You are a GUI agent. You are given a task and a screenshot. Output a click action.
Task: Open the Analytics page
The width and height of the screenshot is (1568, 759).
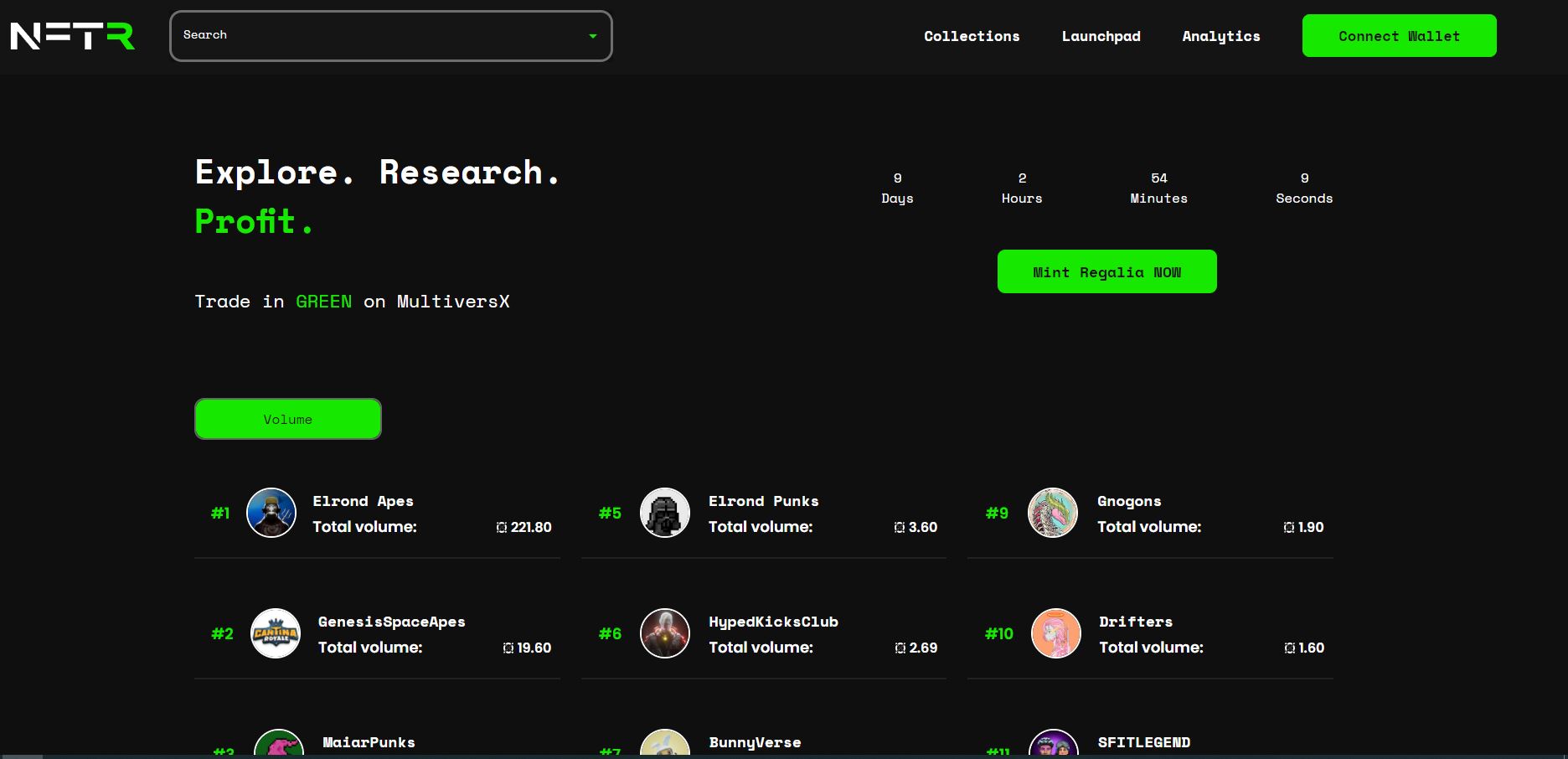click(1221, 36)
